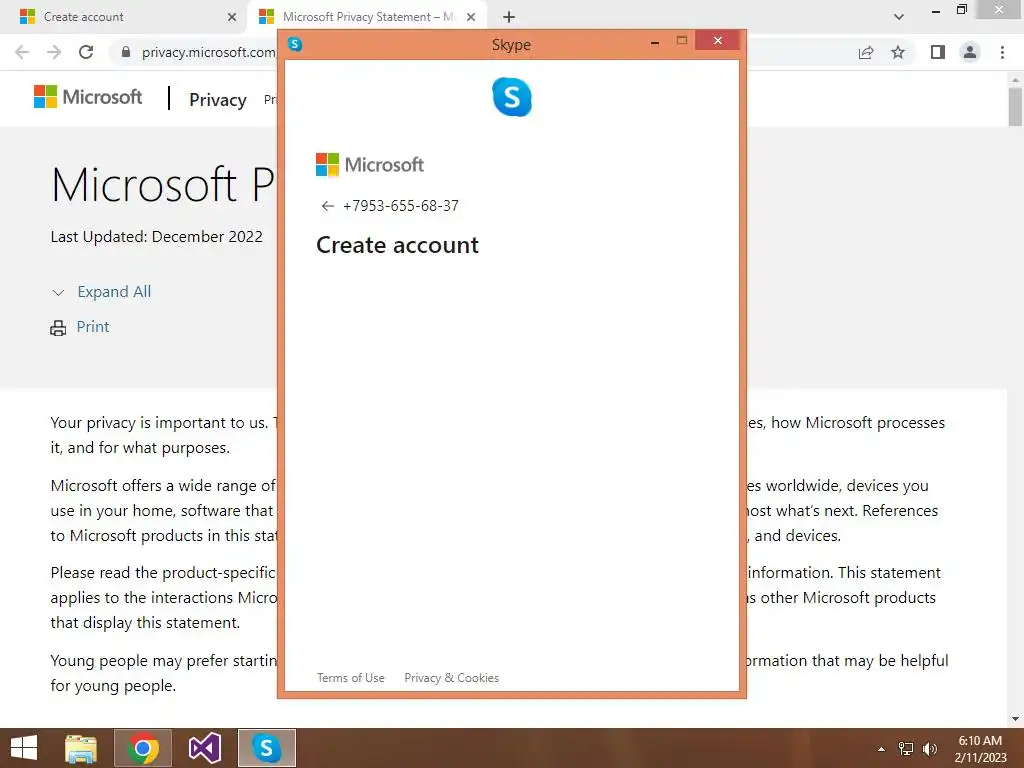Click the Chrome address bar URL
The width and height of the screenshot is (1024, 768).
pos(208,52)
